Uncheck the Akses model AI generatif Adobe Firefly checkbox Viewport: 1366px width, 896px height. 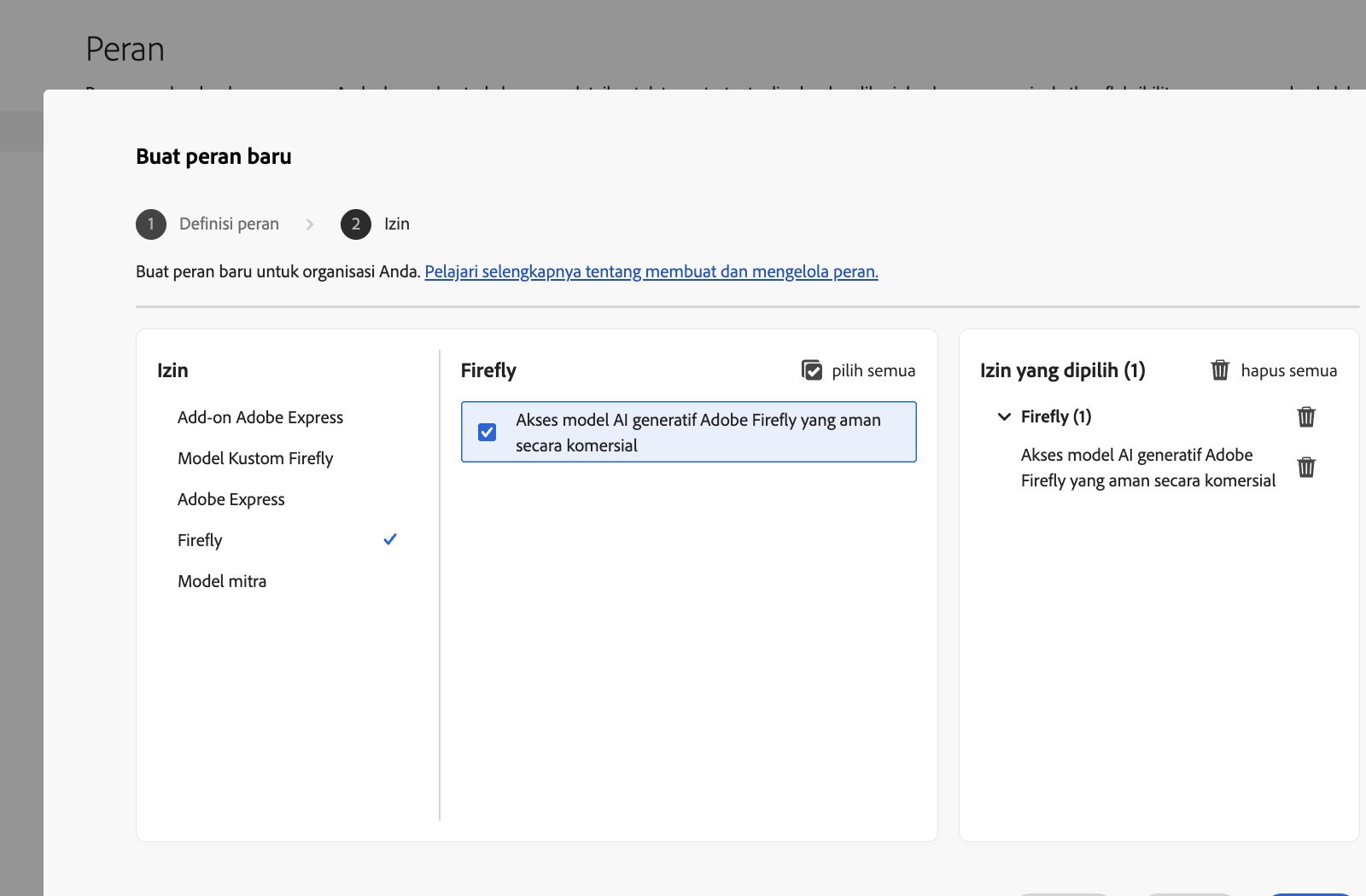tap(487, 432)
